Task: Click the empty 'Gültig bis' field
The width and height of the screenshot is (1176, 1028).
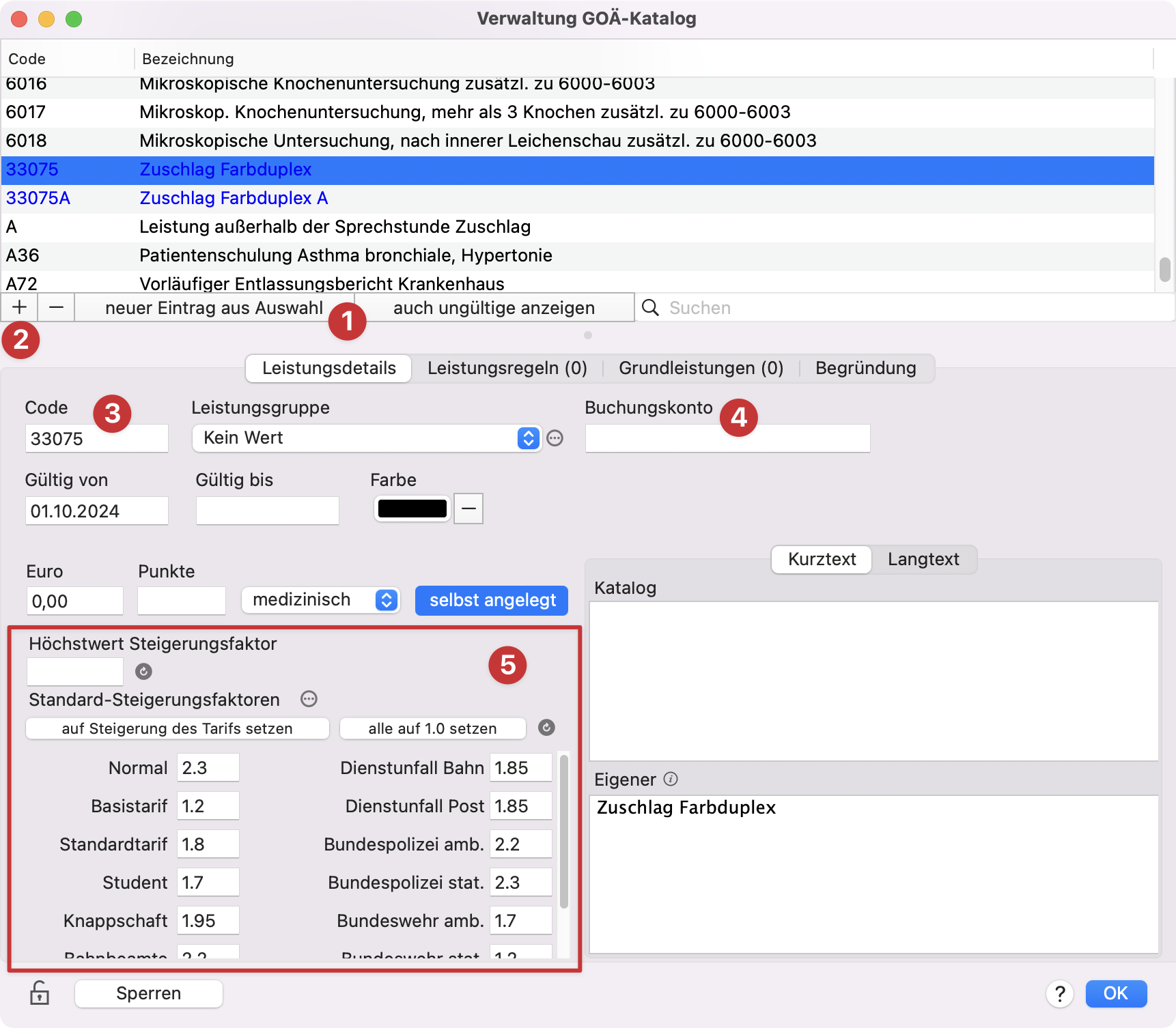Action: [x=268, y=511]
